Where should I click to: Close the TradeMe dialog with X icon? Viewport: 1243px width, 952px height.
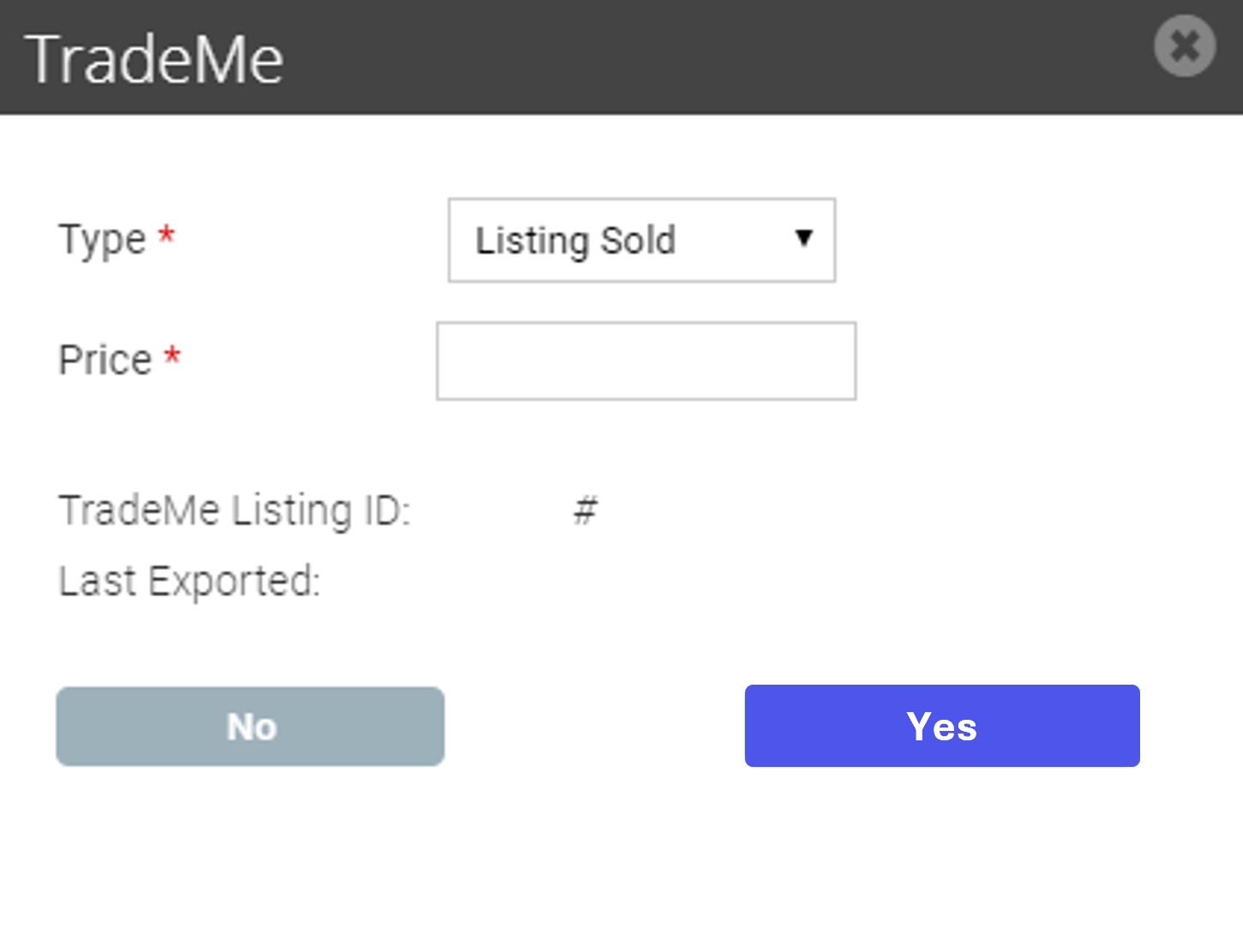(1185, 45)
